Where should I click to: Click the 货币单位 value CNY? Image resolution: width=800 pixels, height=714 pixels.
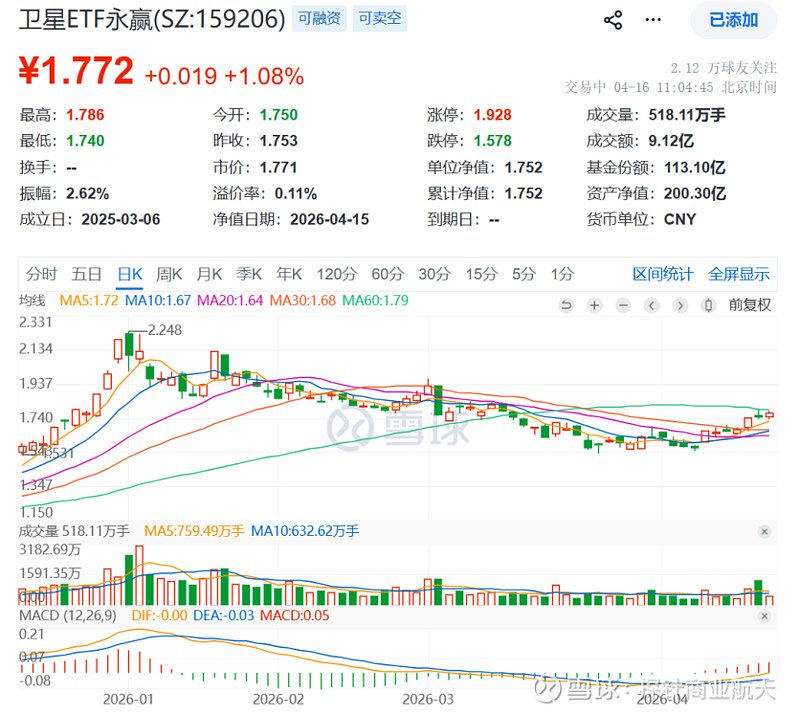click(x=680, y=219)
